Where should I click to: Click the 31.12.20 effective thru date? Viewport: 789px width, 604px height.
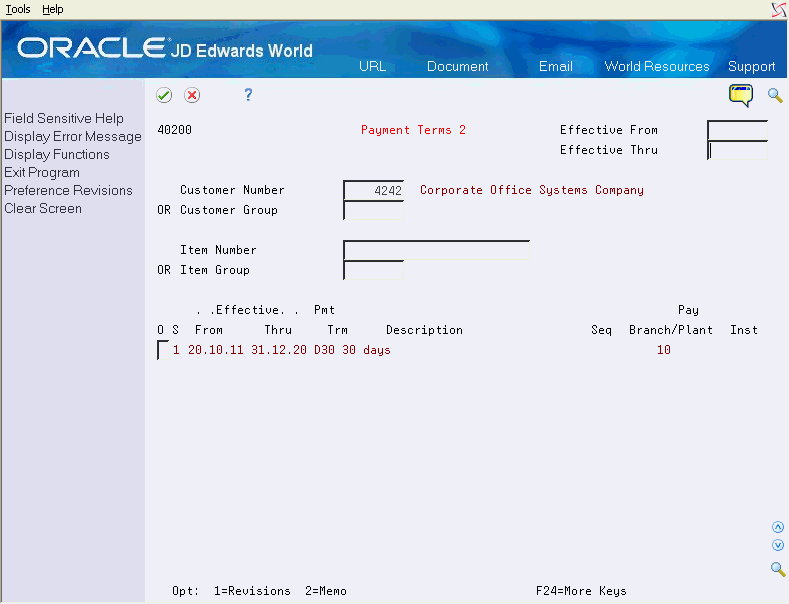(279, 350)
